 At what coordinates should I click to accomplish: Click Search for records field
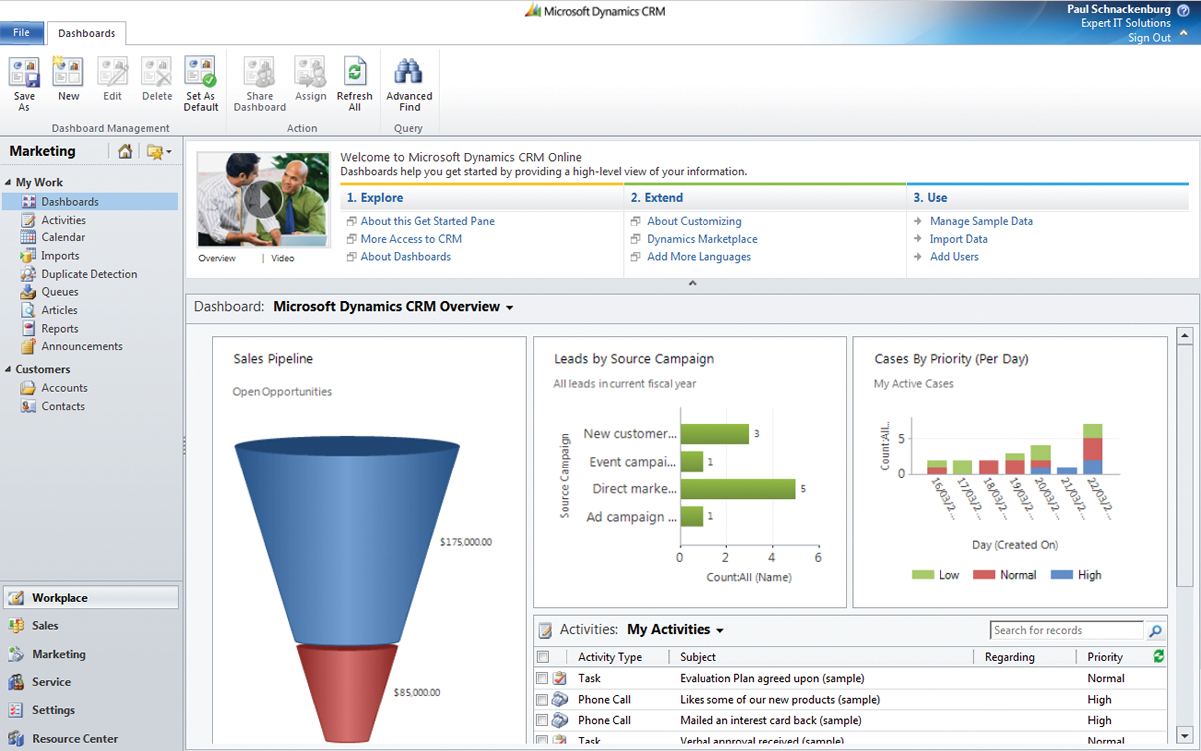tap(1067, 631)
